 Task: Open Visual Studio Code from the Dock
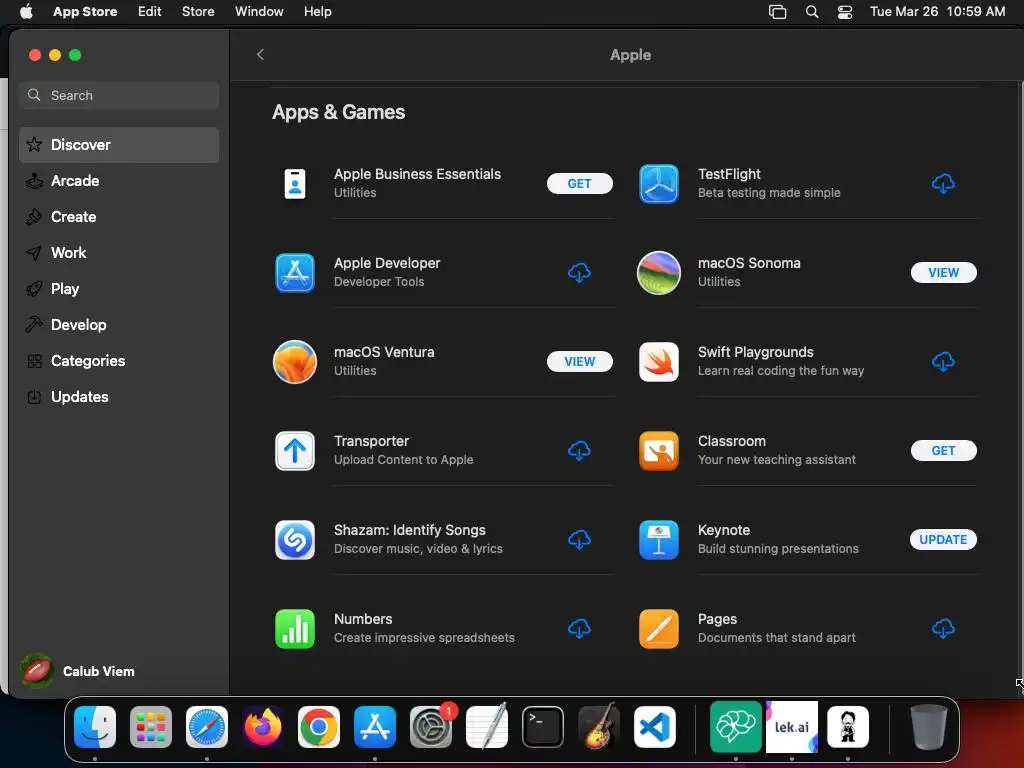(x=655, y=727)
